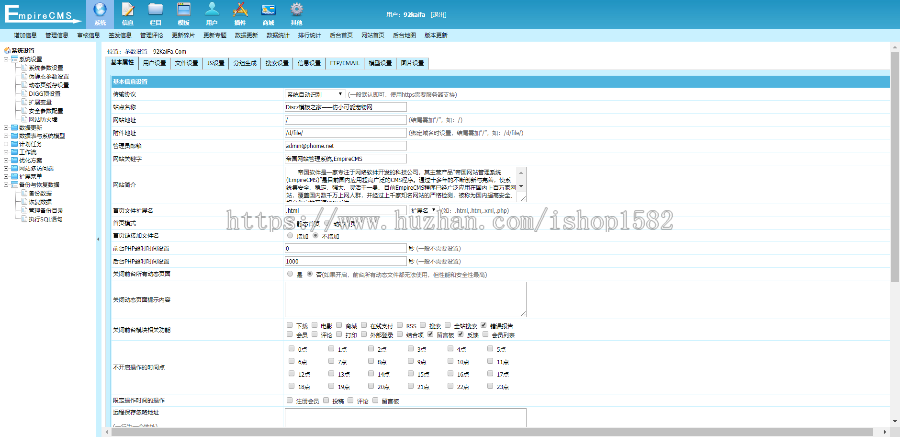Open 系统参数设置 in the sidebar tree
Viewport: 900px width, 437px height.
(46, 67)
